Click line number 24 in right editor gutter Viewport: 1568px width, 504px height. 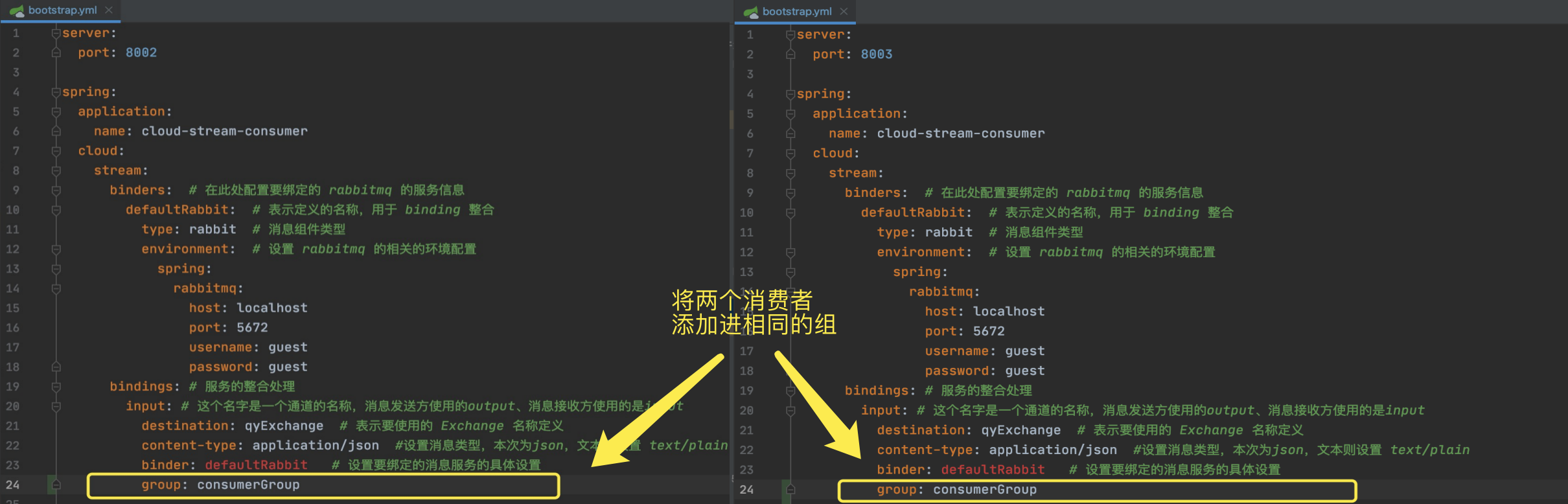tap(746, 490)
